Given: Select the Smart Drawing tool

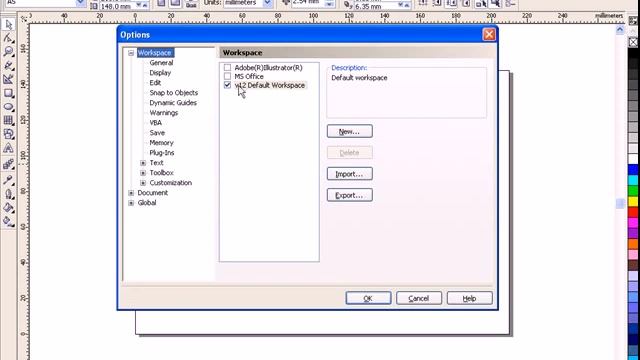Looking at the screenshot, I should click(x=8, y=79).
